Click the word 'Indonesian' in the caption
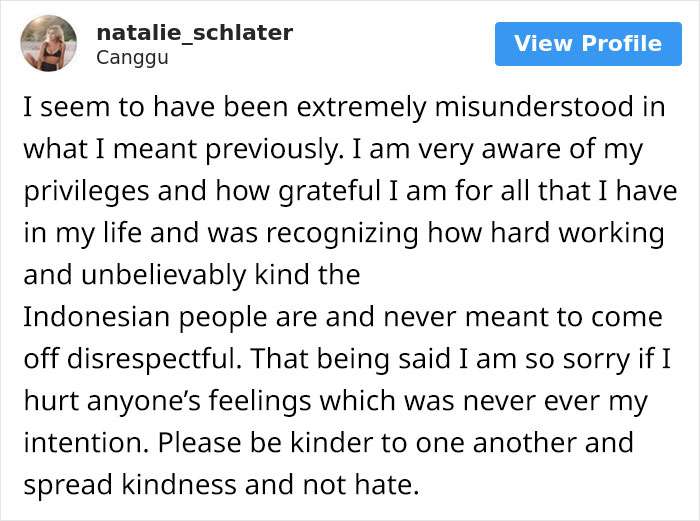 (x=96, y=317)
